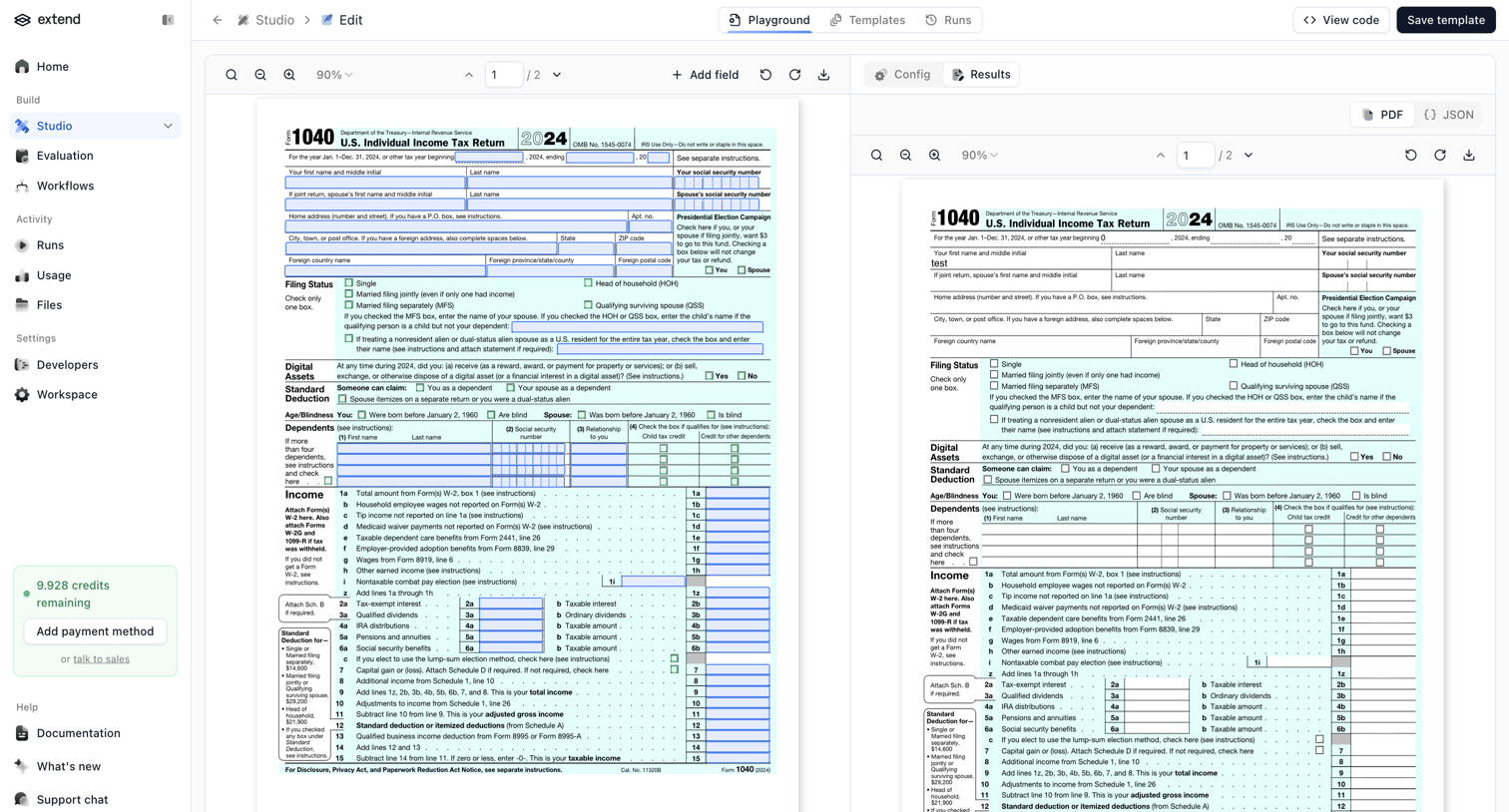Check the Single filing status box in left form
This screenshot has width=1509, height=812.
(349, 283)
